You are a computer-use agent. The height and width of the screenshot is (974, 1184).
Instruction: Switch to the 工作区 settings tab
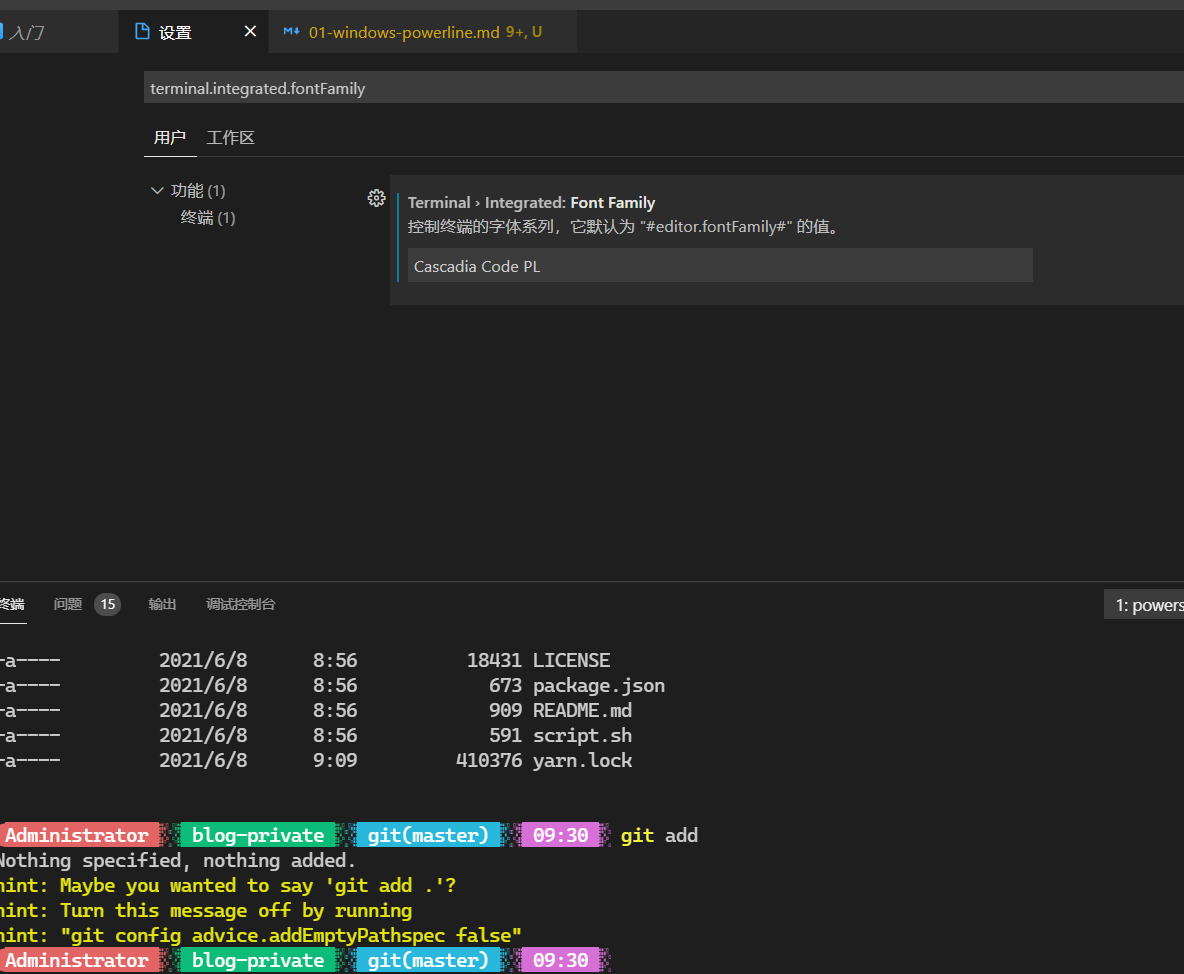click(x=230, y=137)
